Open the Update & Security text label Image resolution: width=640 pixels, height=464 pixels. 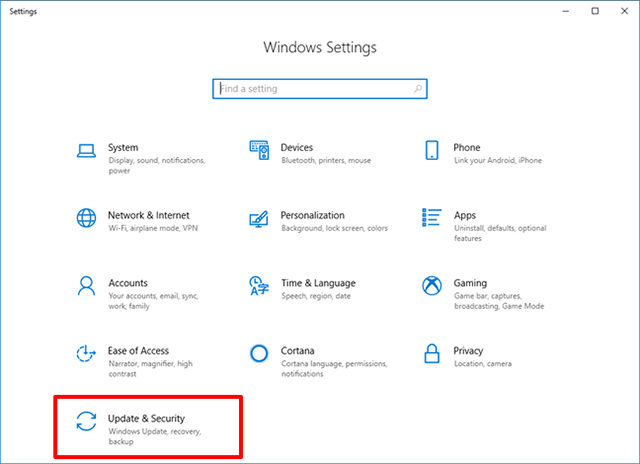pyautogui.click(x=147, y=417)
